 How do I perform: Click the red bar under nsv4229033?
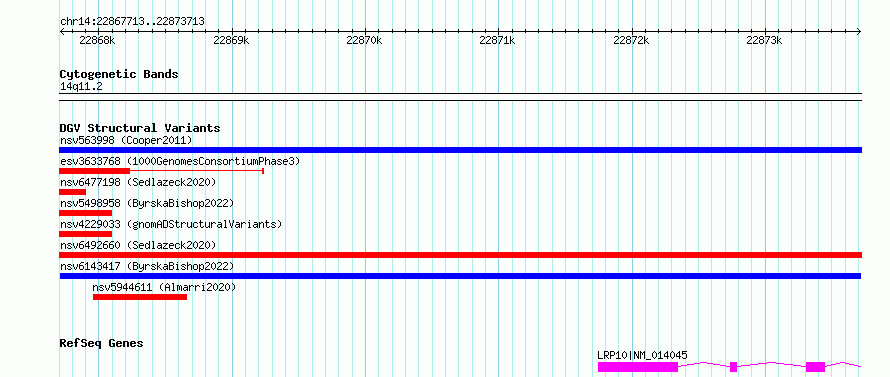(x=85, y=234)
